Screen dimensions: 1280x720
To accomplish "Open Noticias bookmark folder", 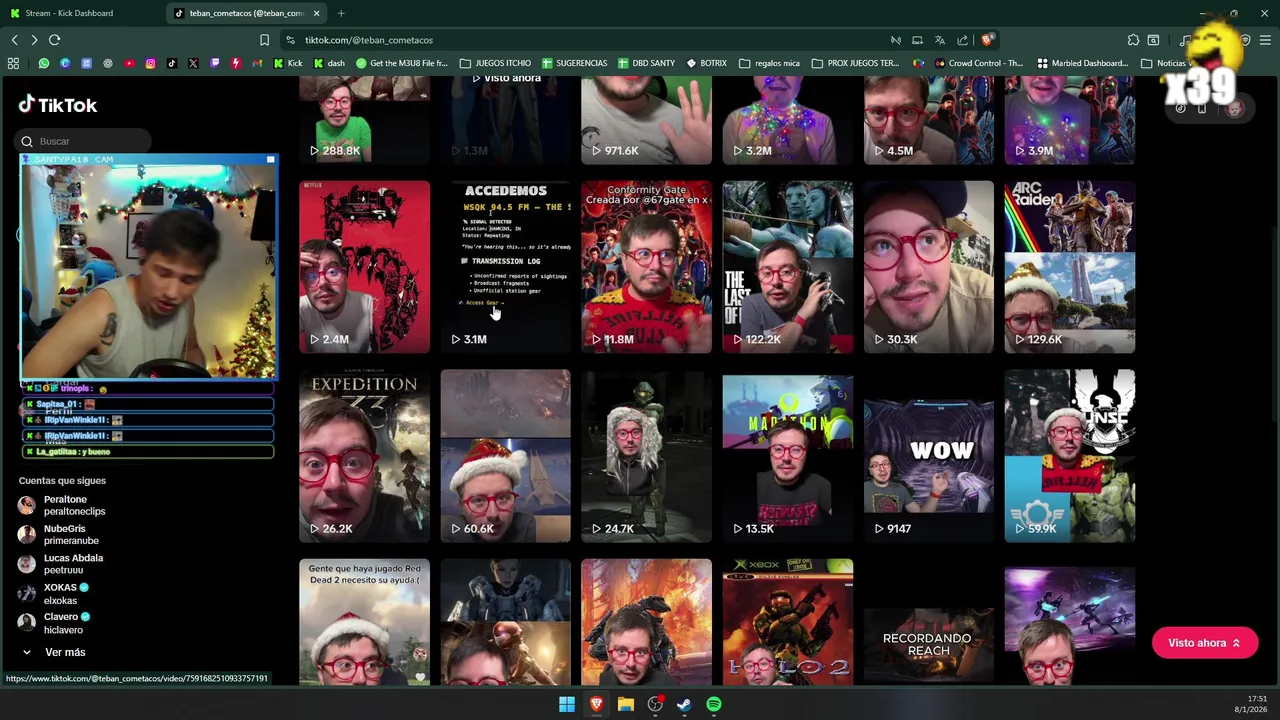I will click(x=1164, y=63).
